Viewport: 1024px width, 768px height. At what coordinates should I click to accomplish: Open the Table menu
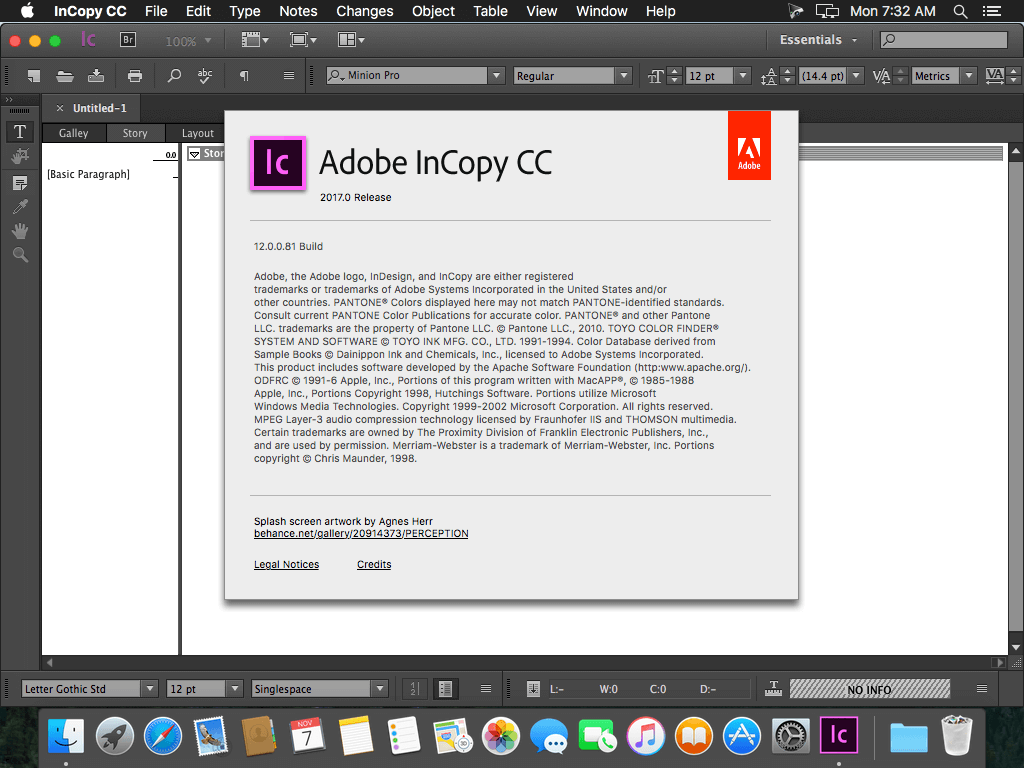(490, 11)
